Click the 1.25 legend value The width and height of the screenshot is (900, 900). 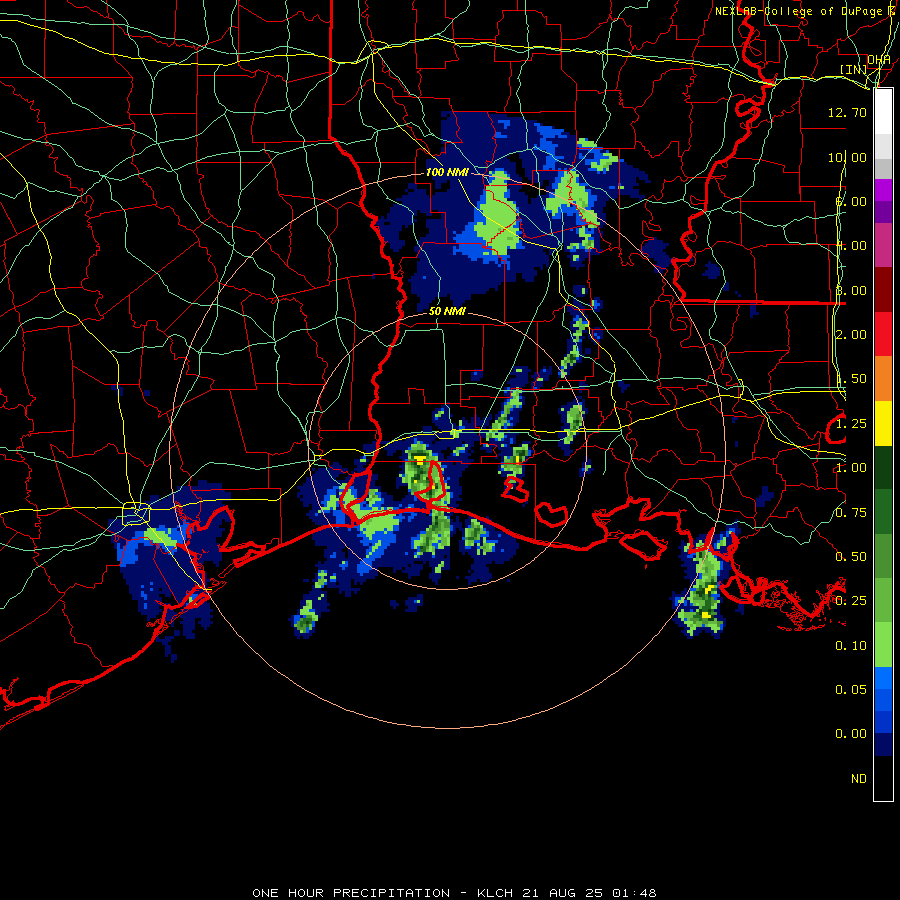pyautogui.click(x=851, y=424)
